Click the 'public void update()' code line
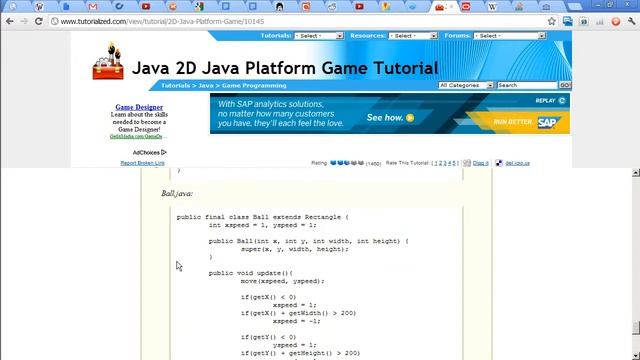This screenshot has height=360, width=640. click(250, 273)
